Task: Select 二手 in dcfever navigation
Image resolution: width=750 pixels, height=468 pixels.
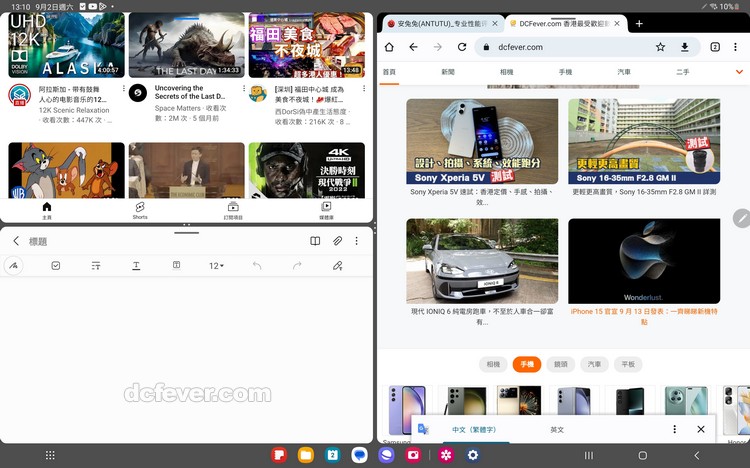Action: pos(683,72)
